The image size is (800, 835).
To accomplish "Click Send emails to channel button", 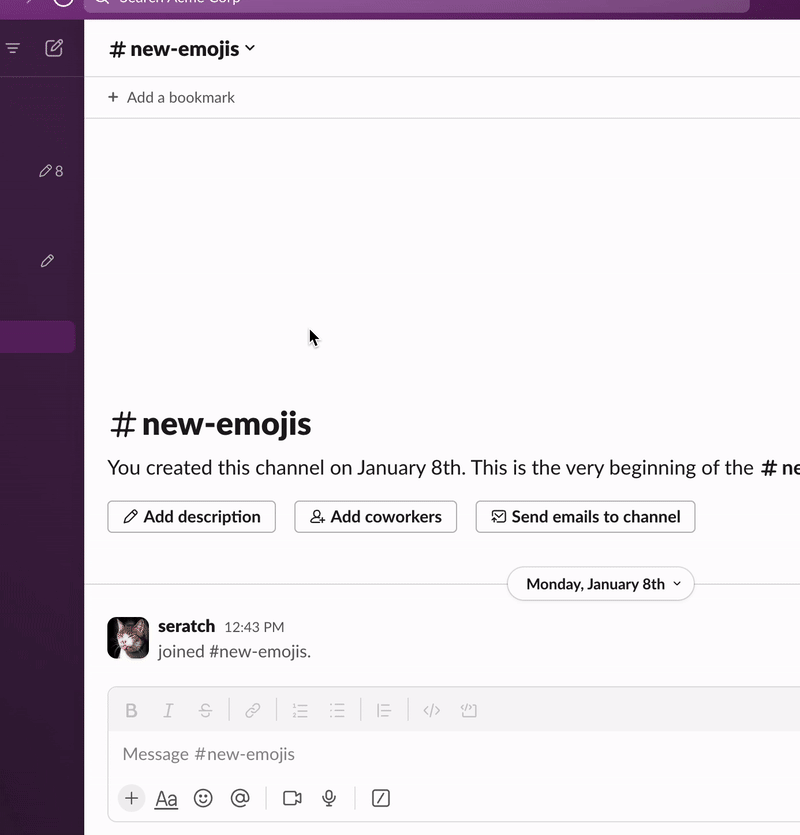I will pyautogui.click(x=585, y=517).
